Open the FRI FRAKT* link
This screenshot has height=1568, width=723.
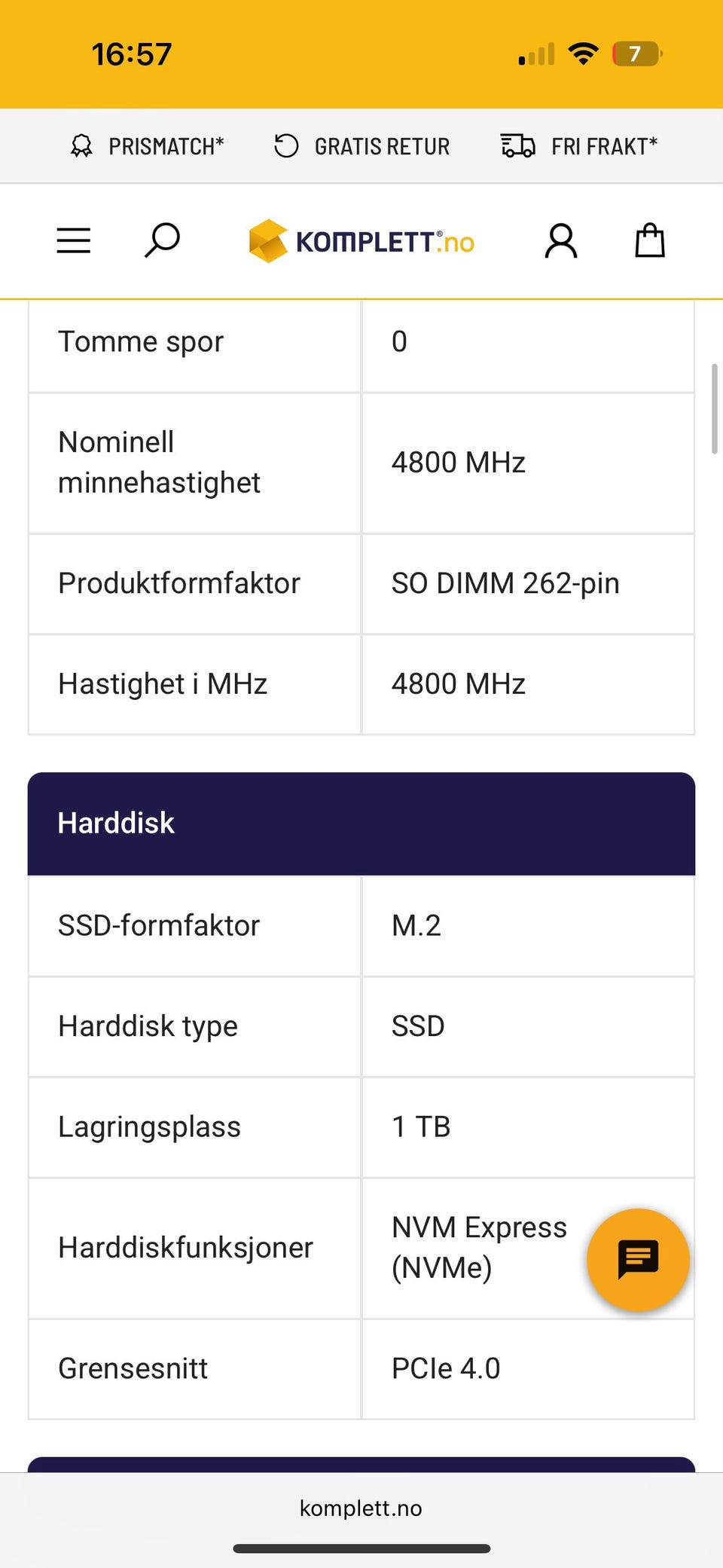tap(604, 146)
